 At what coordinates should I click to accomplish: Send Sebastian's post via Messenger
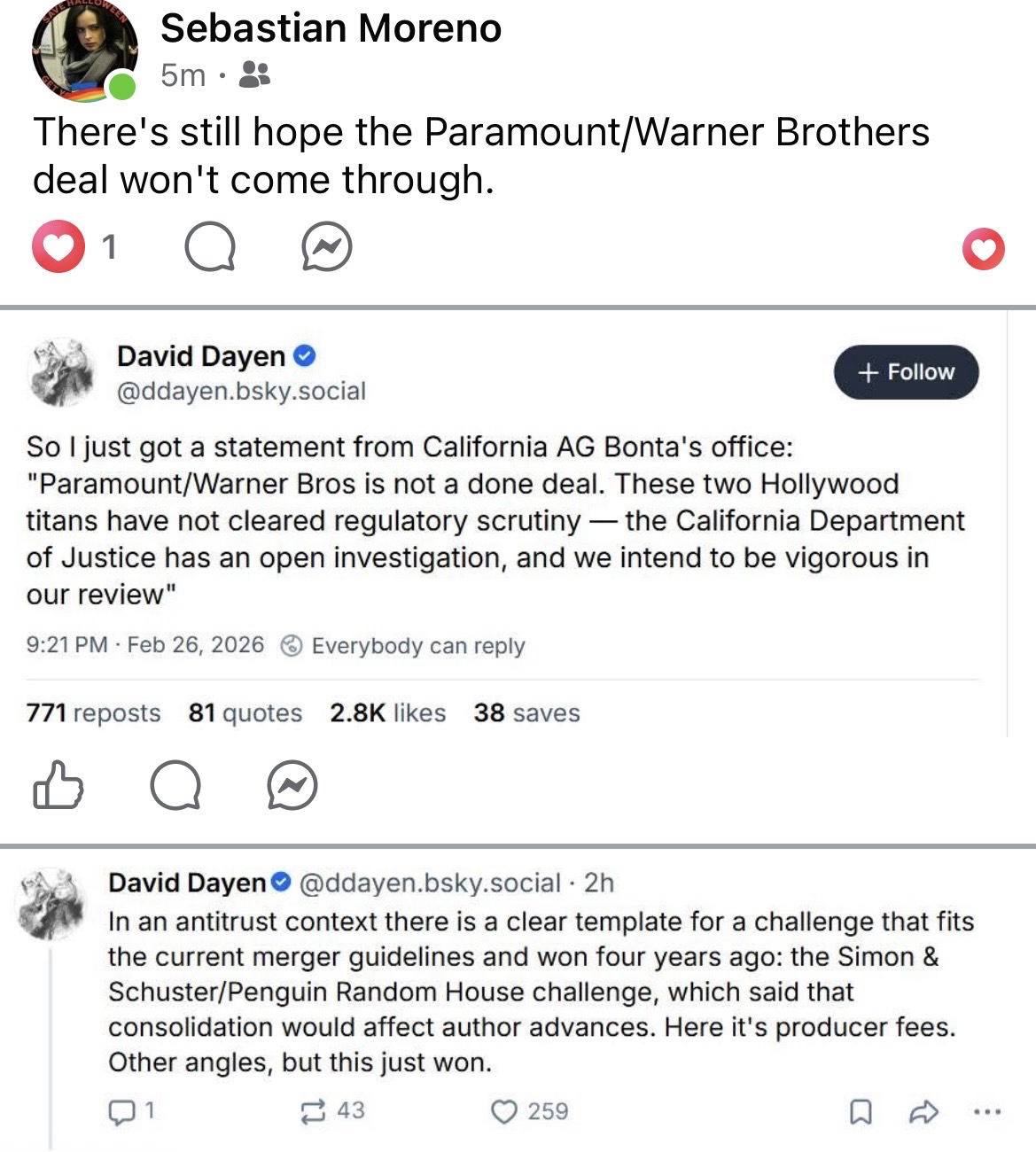[326, 247]
